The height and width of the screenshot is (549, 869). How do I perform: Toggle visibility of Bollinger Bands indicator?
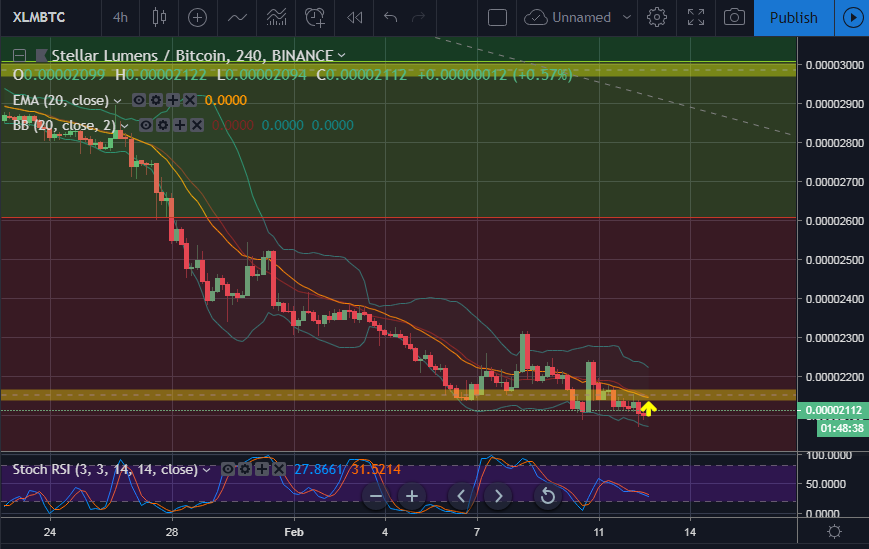click(146, 125)
